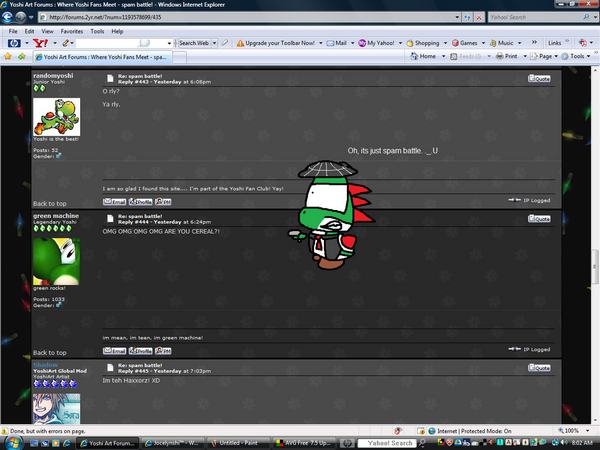600x450 pixels.
Task: Expand the Shopping dropdown arrow
Action: click(x=445, y=43)
